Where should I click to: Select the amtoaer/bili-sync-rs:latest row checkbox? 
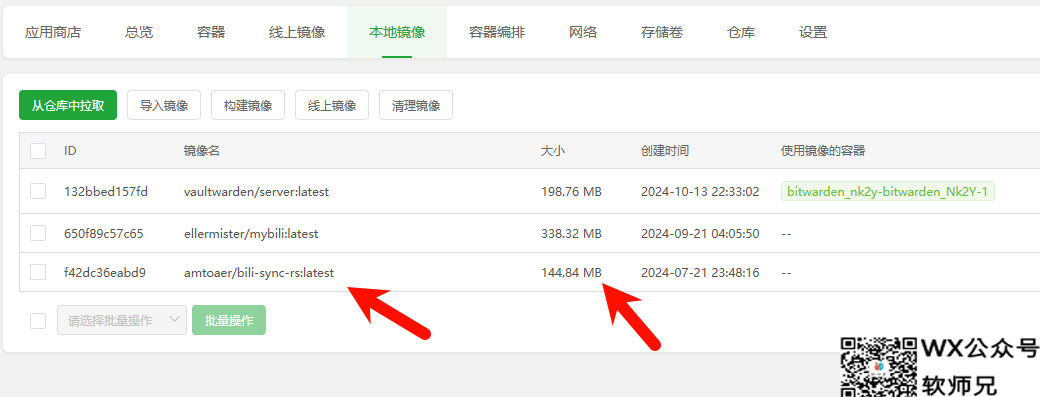click(38, 272)
